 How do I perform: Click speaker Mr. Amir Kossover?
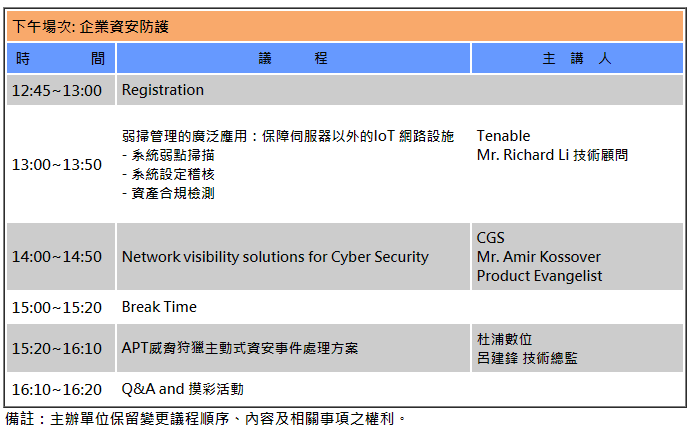[x=539, y=257]
